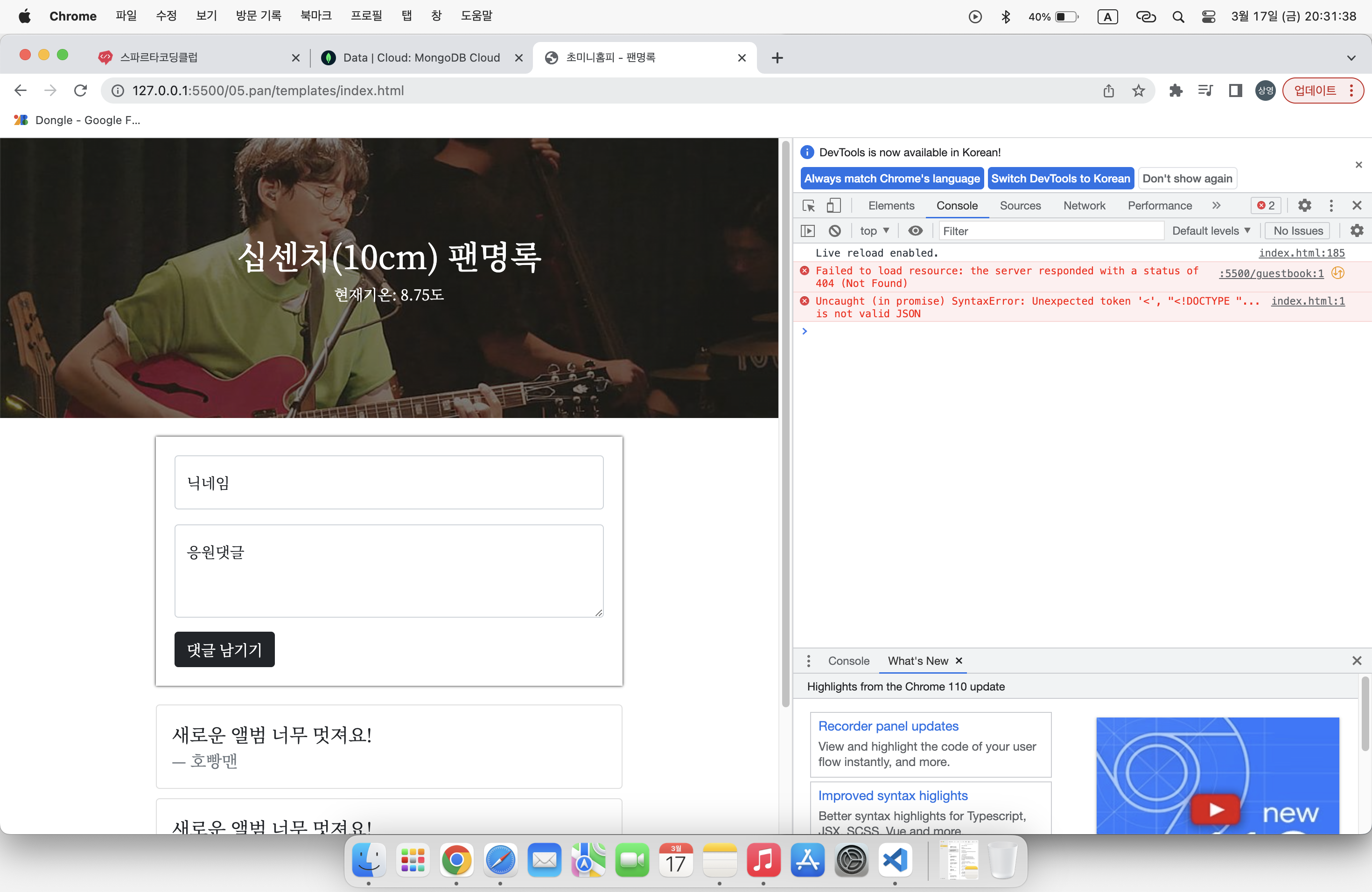Clear the console
The width and height of the screenshot is (1372, 892).
(x=834, y=231)
